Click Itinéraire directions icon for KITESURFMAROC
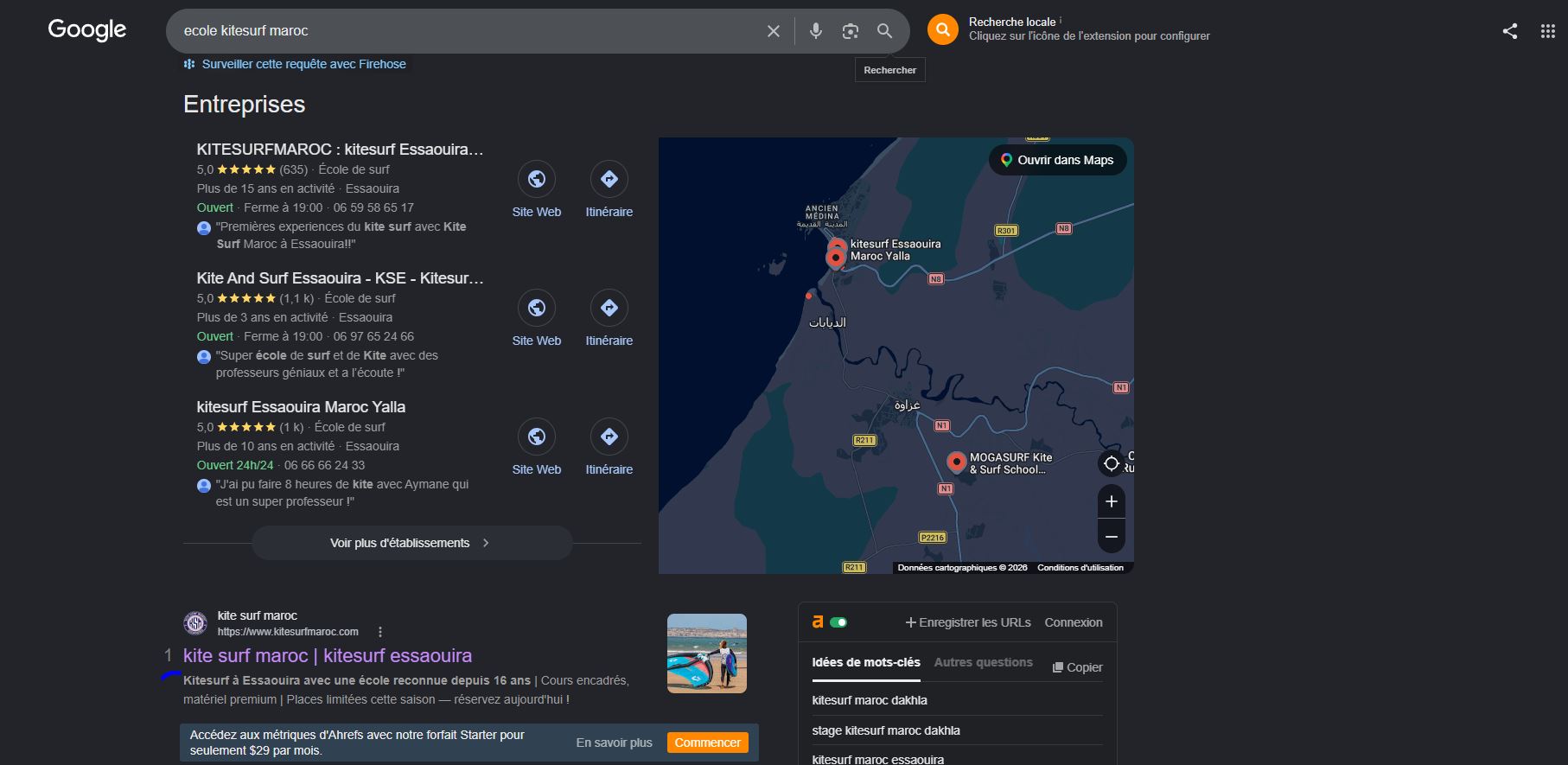 [609, 179]
